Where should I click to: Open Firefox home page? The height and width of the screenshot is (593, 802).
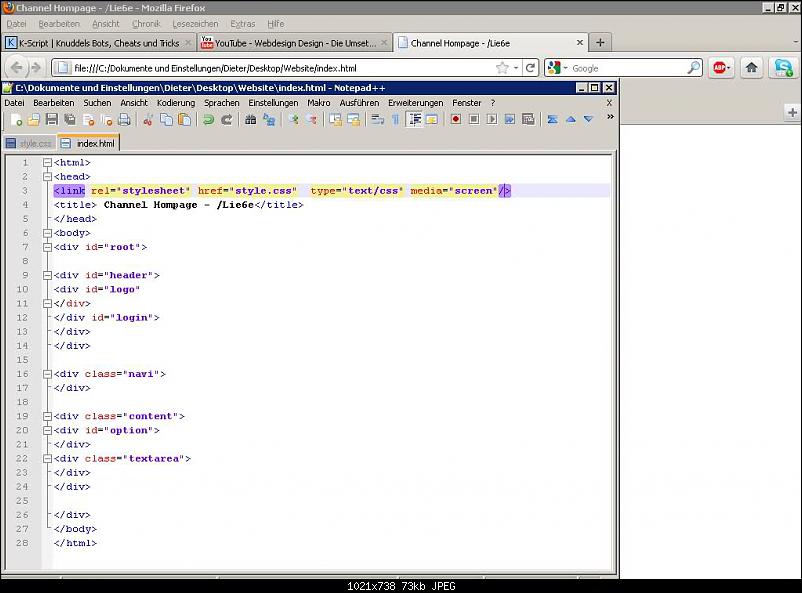pyautogui.click(x=751, y=68)
